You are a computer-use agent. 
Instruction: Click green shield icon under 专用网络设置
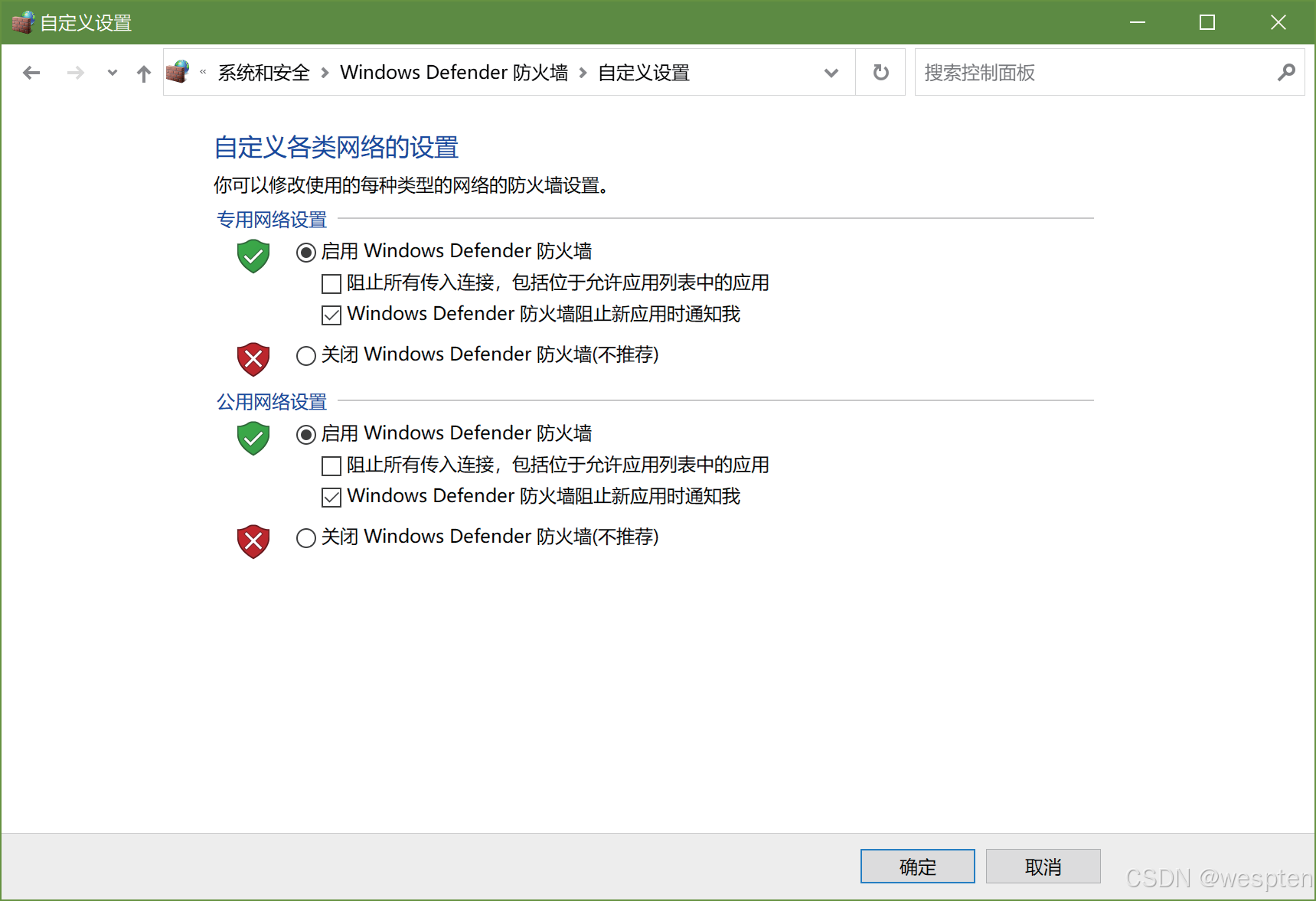(x=253, y=256)
